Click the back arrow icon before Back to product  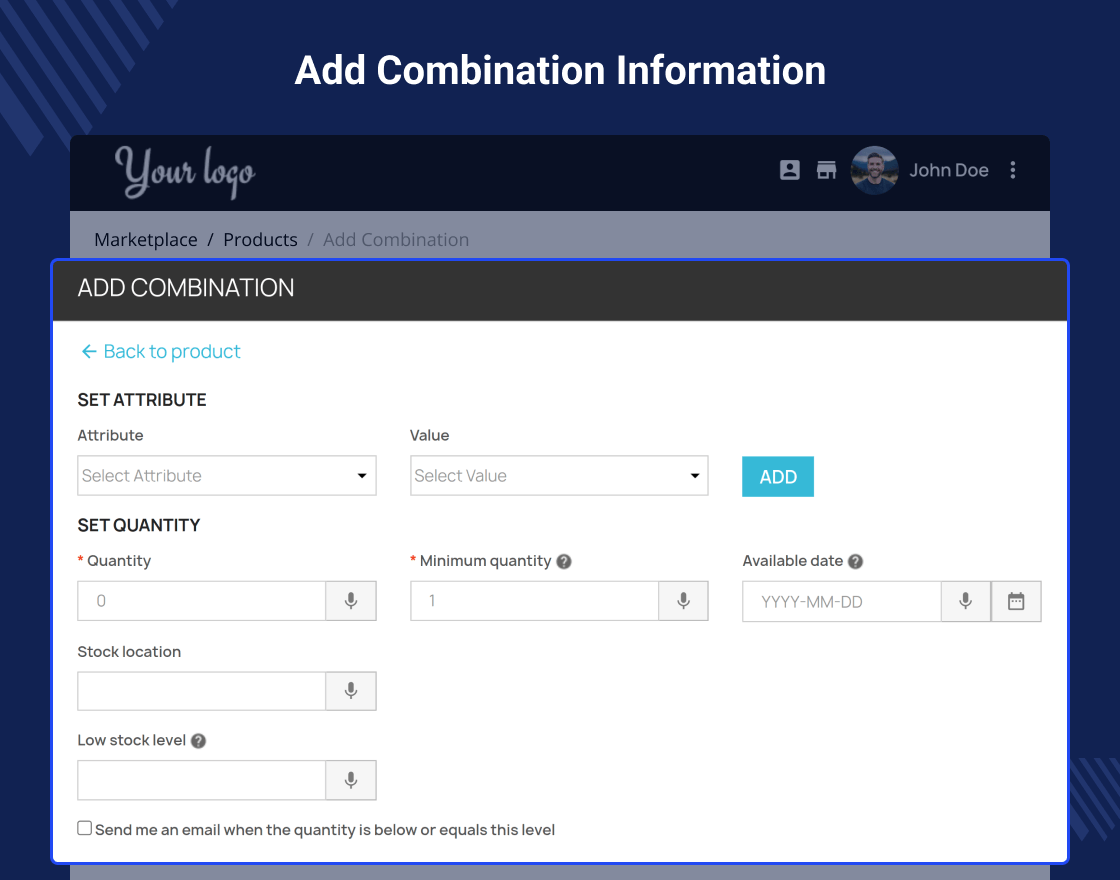[89, 351]
